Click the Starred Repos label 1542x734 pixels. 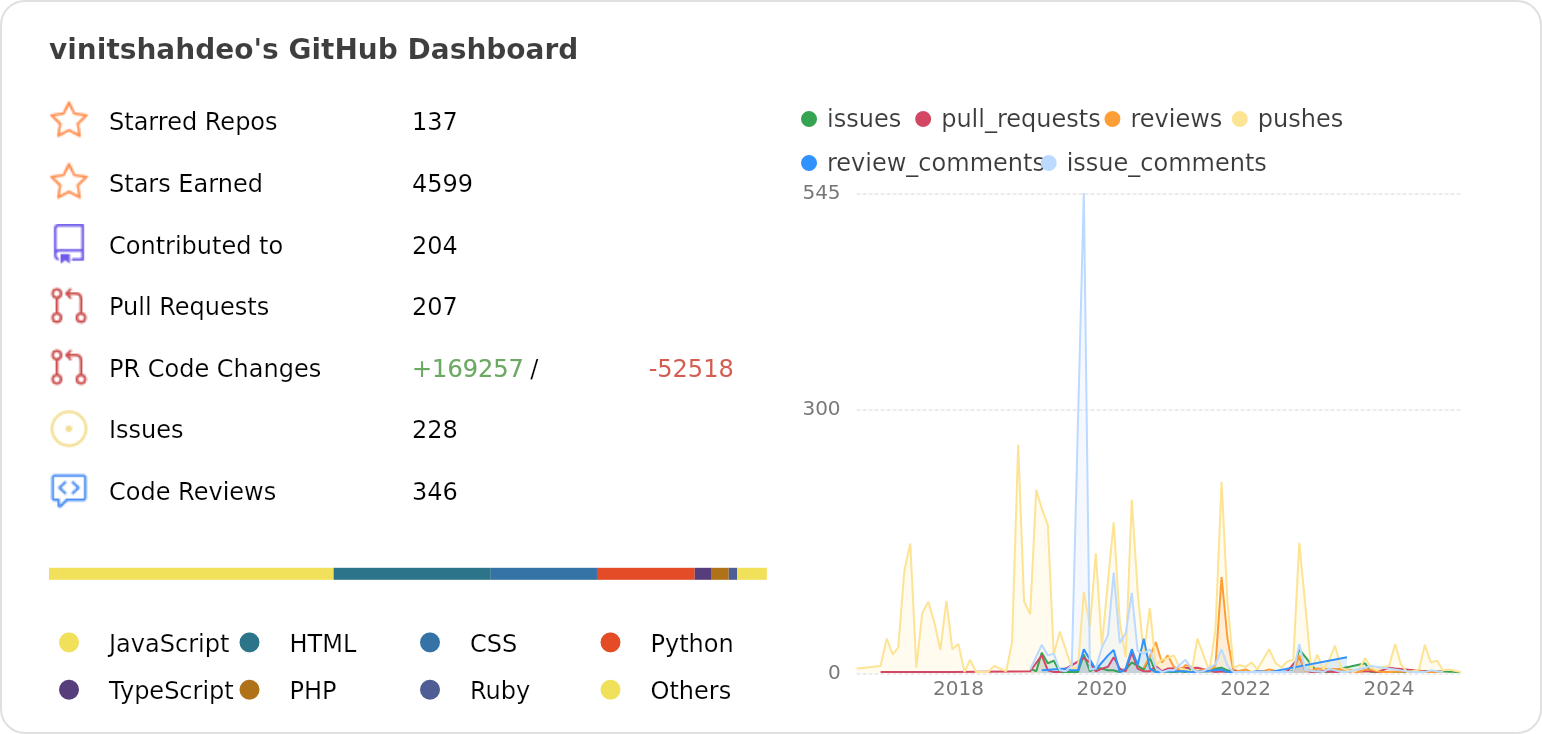point(193,122)
